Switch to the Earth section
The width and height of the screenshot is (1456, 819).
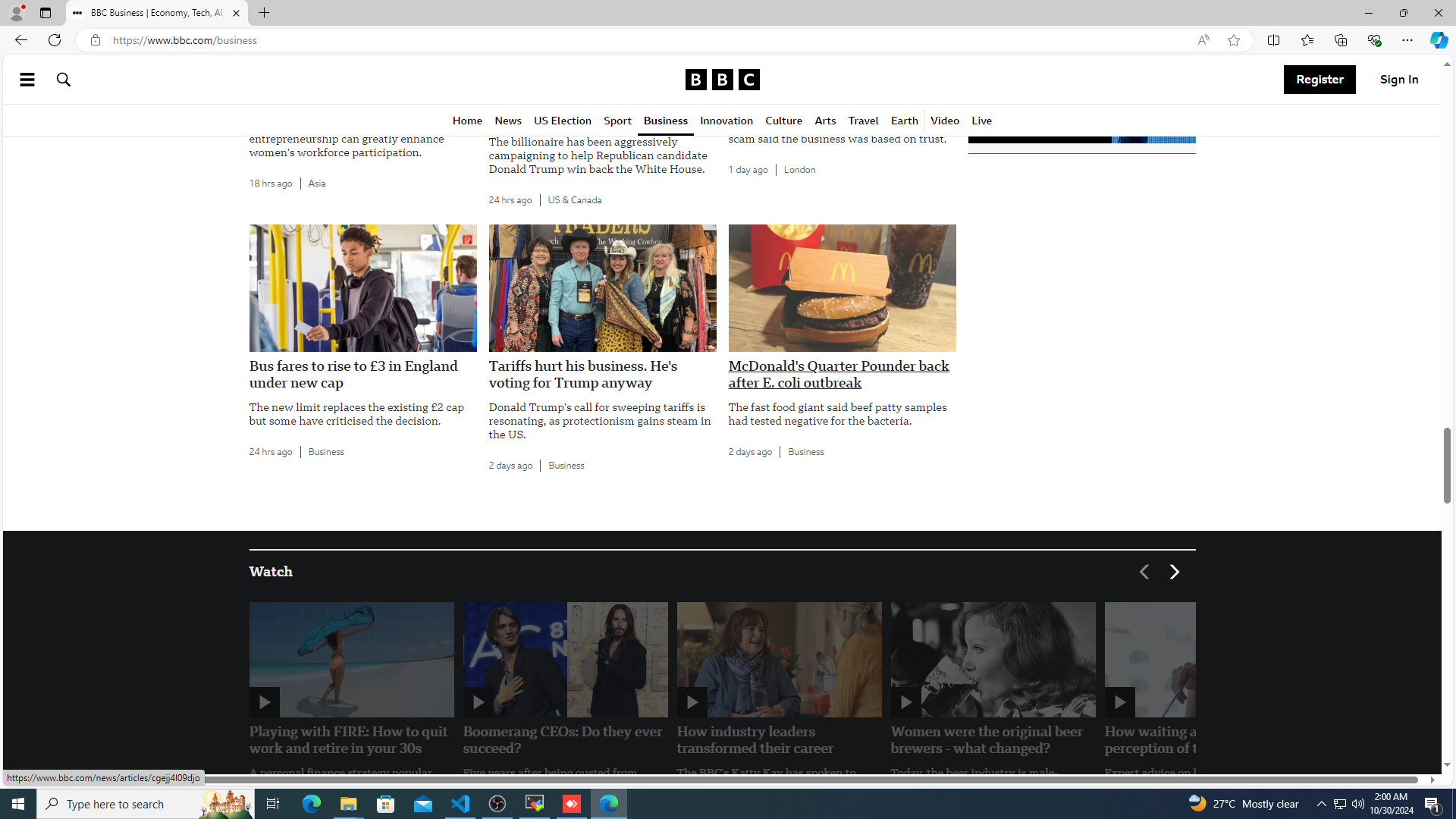(x=904, y=121)
